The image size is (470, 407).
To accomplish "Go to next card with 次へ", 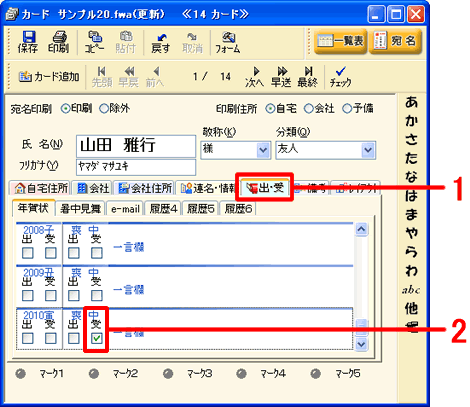I will click(x=254, y=77).
